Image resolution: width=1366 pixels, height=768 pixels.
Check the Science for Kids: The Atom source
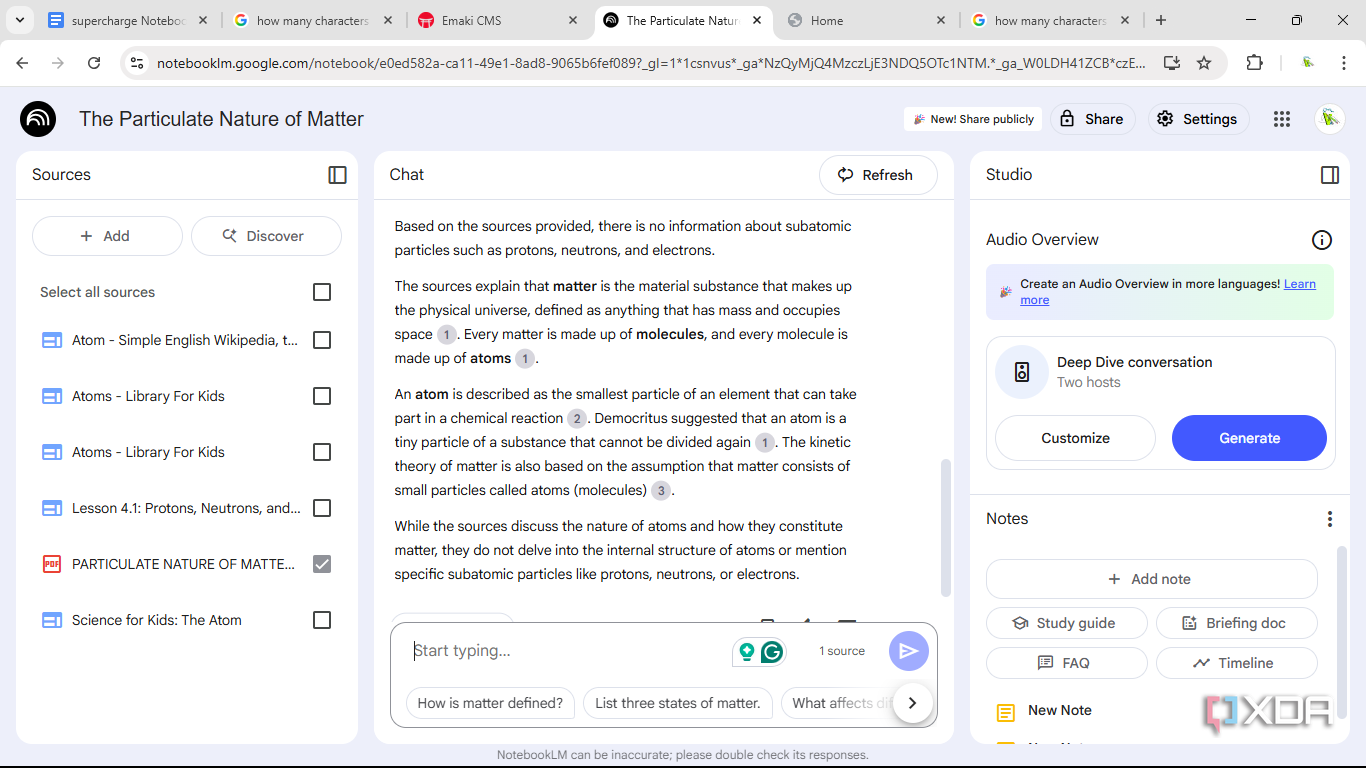coord(322,620)
